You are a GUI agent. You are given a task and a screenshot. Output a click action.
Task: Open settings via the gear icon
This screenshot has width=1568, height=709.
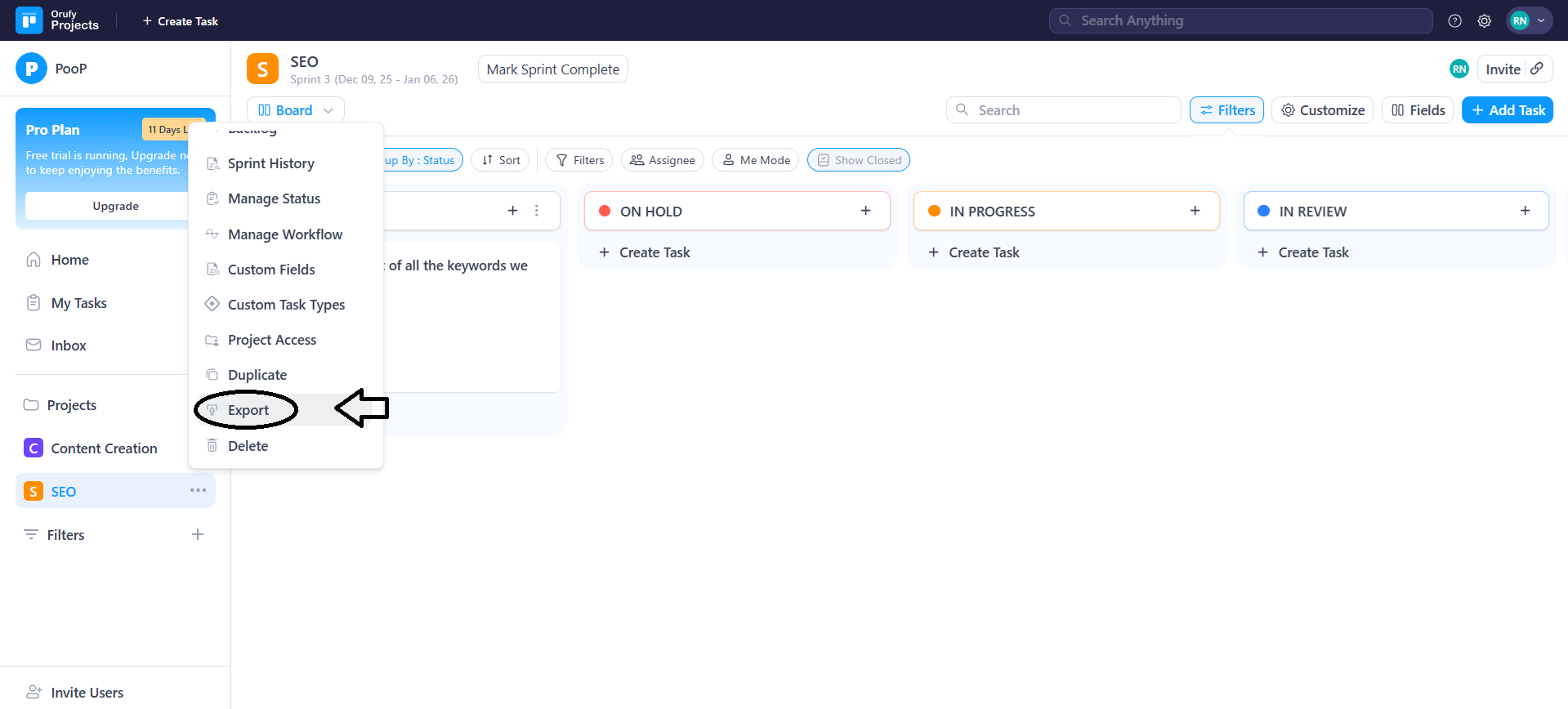[x=1484, y=21]
